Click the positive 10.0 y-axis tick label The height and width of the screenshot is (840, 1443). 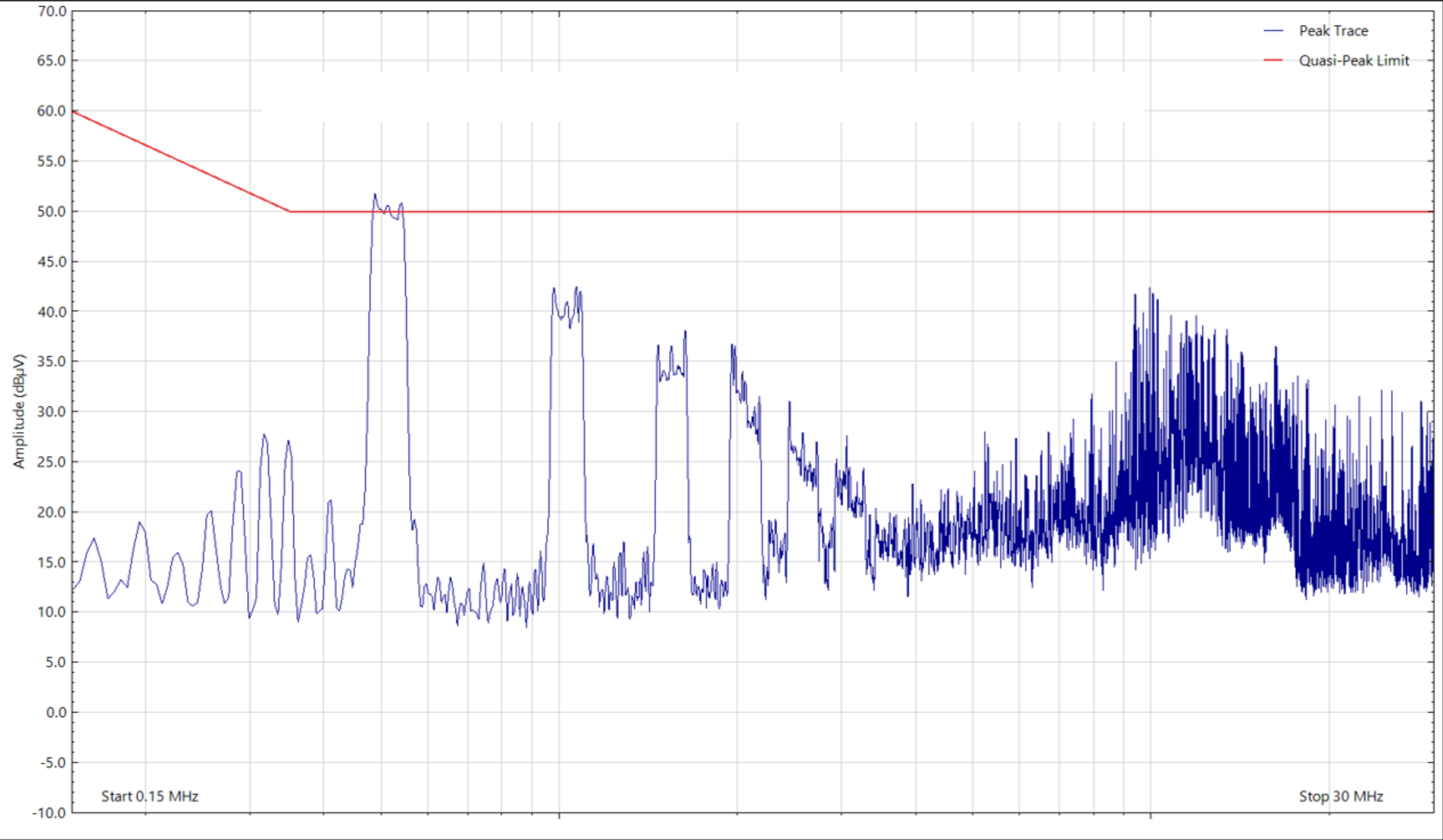pos(52,612)
